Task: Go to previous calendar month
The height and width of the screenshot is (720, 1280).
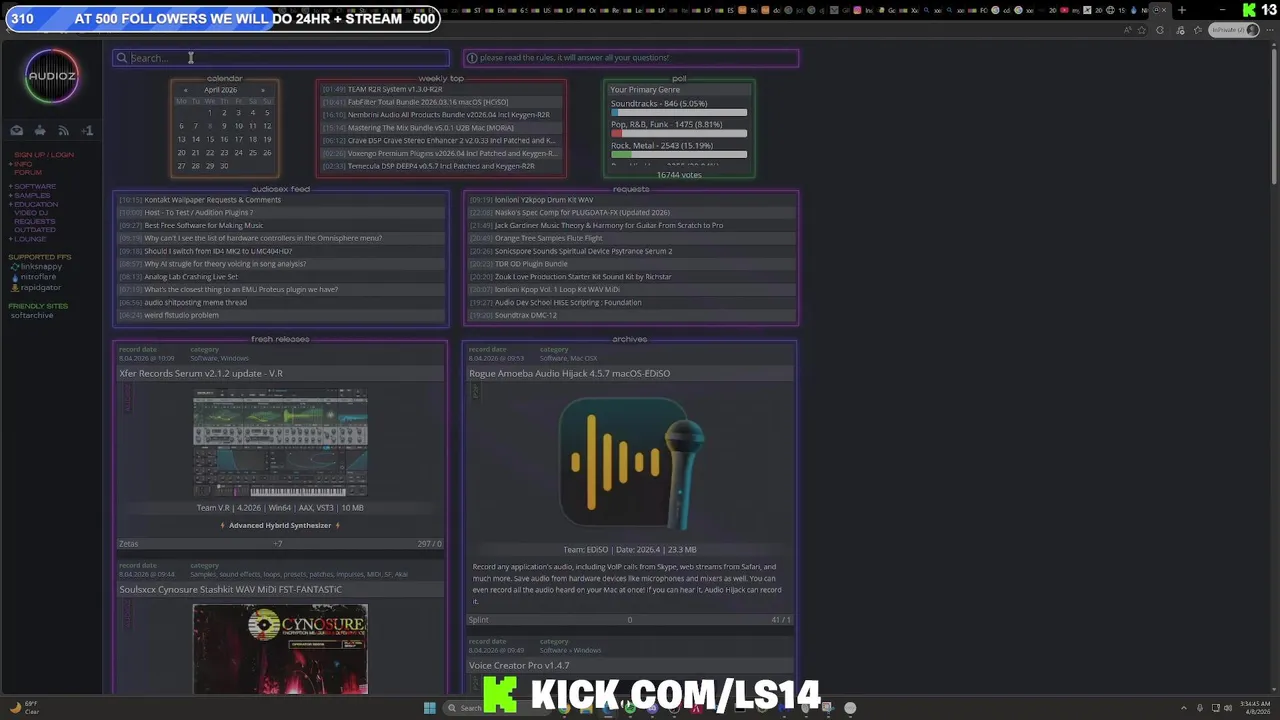Action: click(185, 90)
